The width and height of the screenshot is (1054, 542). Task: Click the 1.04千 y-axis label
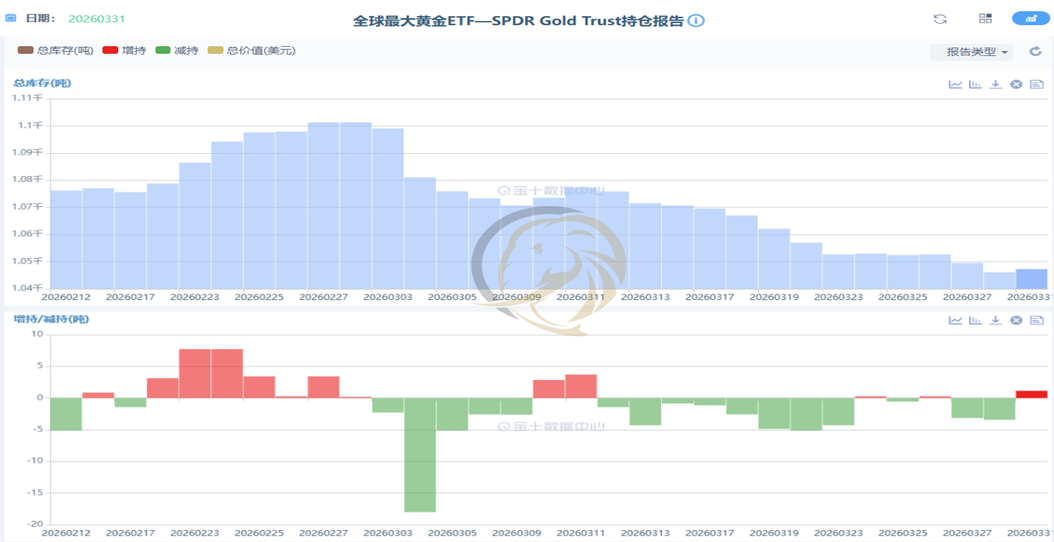point(29,288)
